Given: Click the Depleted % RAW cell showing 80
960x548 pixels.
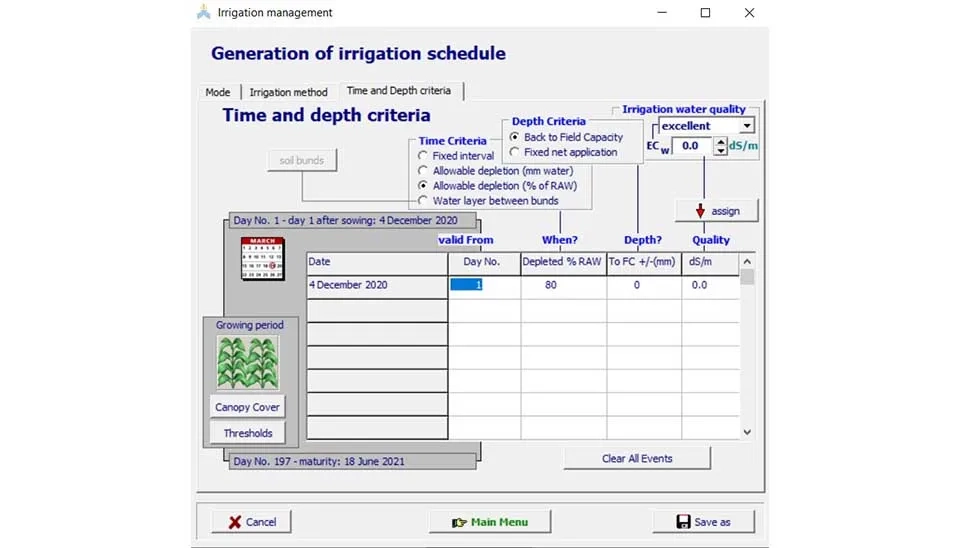Looking at the screenshot, I should point(562,285).
